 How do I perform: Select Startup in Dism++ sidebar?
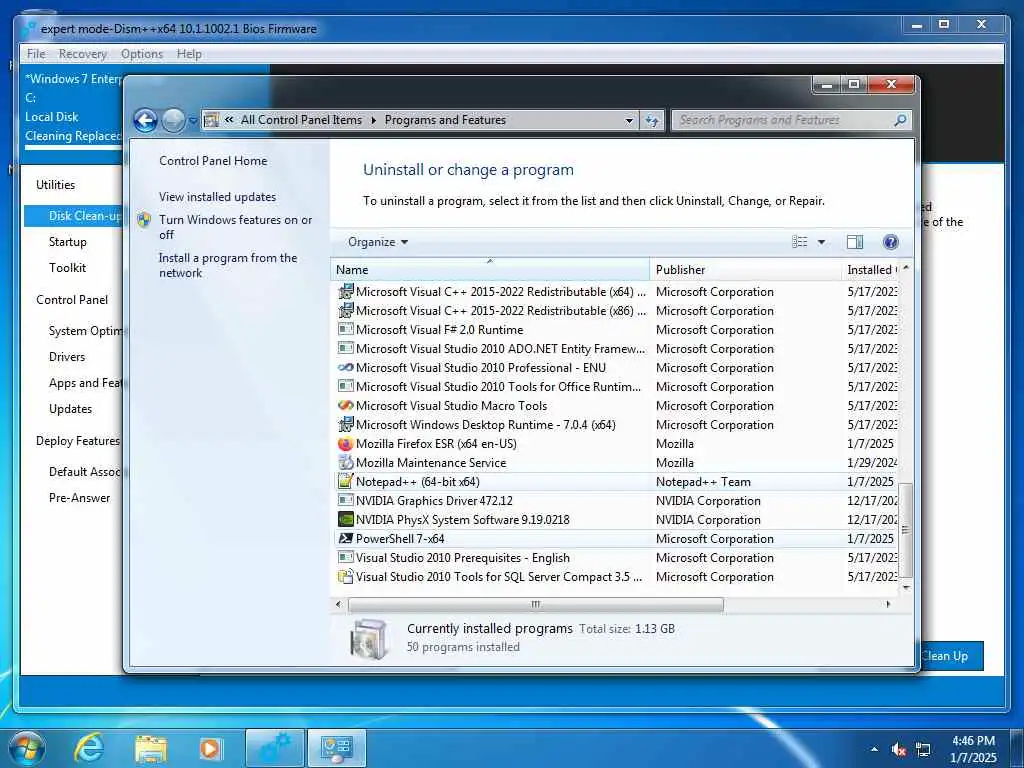coord(67,242)
